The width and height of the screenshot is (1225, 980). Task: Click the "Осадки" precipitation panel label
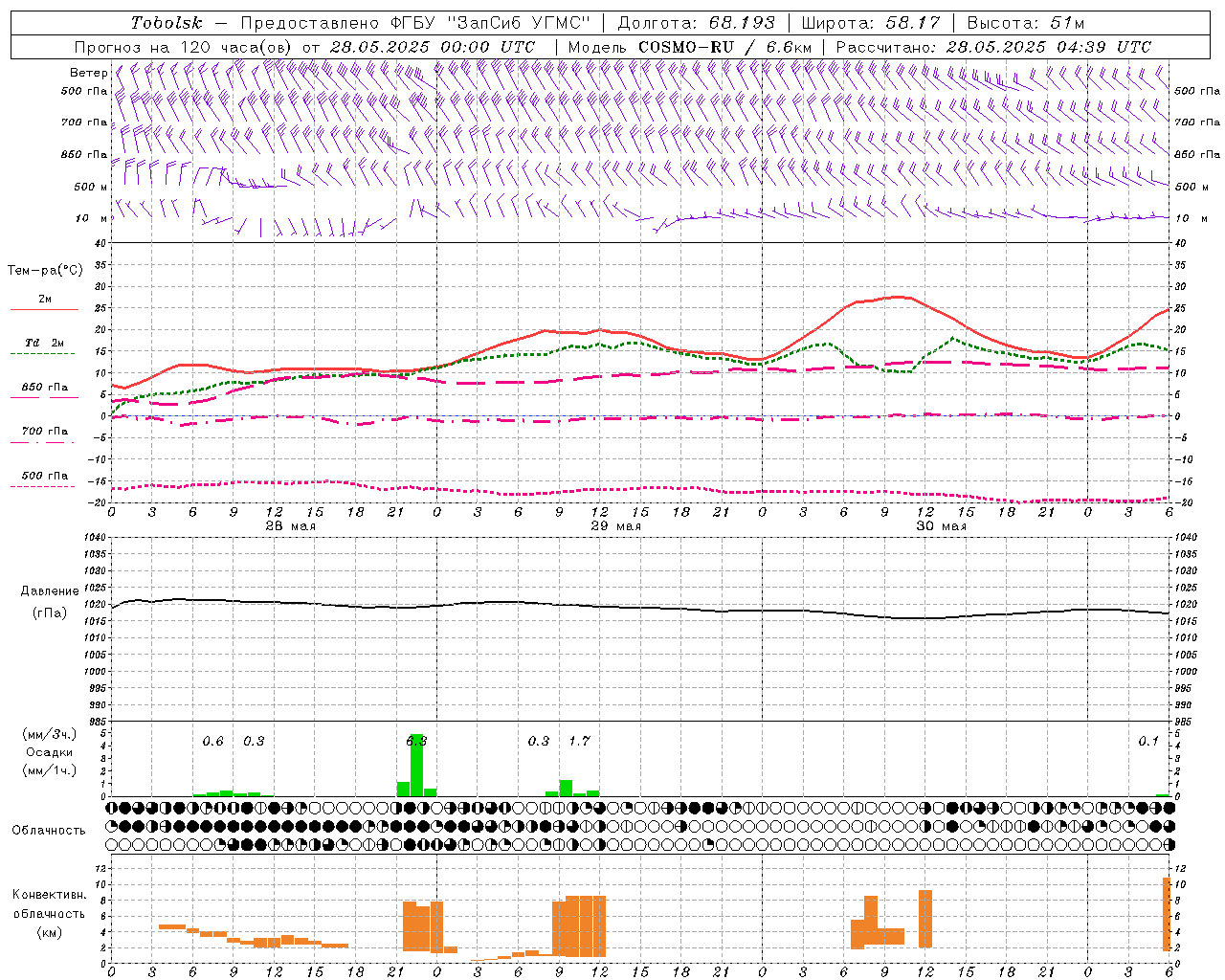pyautogui.click(x=49, y=752)
